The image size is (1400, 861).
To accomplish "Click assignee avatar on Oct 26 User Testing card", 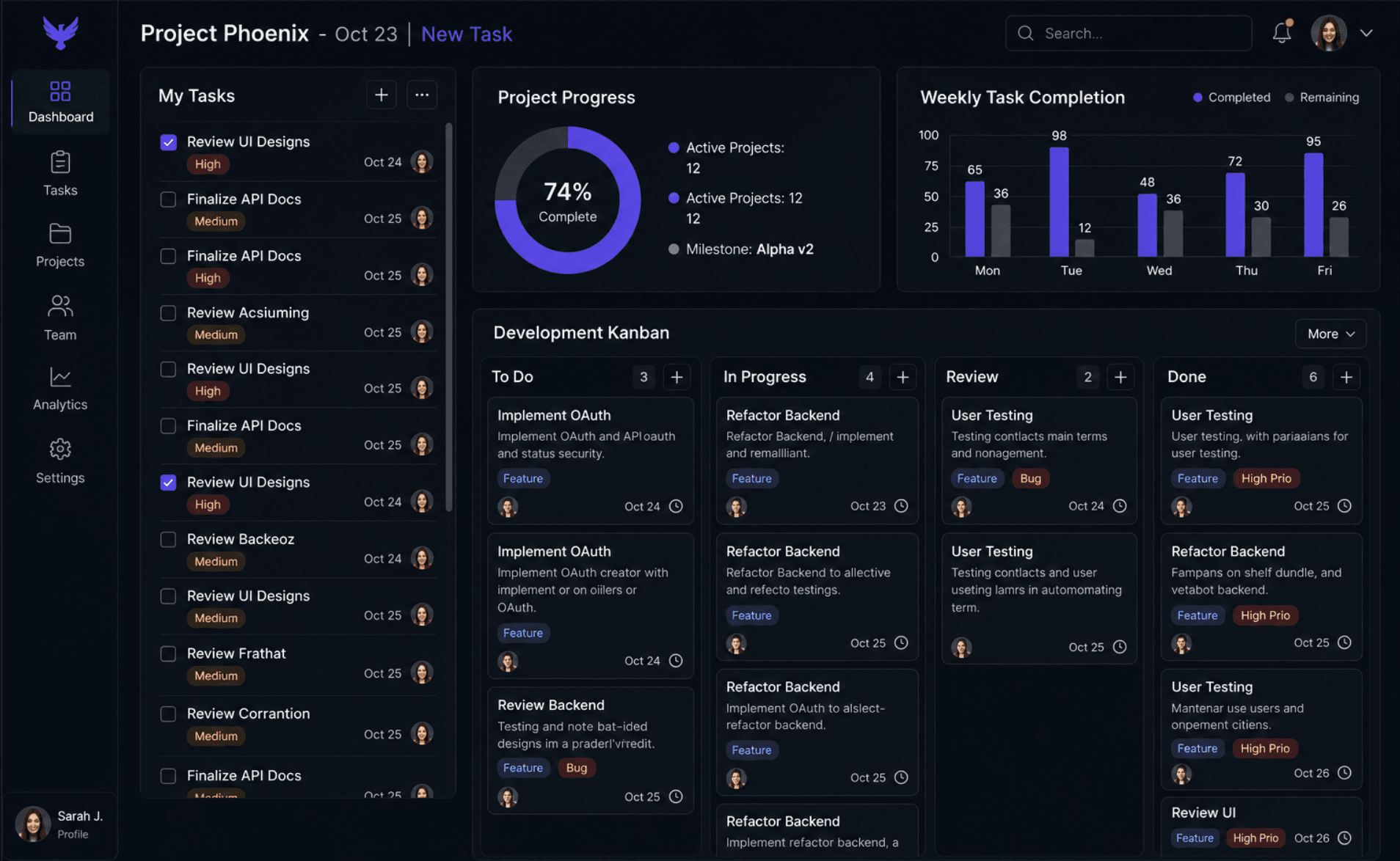I will pyautogui.click(x=1181, y=774).
